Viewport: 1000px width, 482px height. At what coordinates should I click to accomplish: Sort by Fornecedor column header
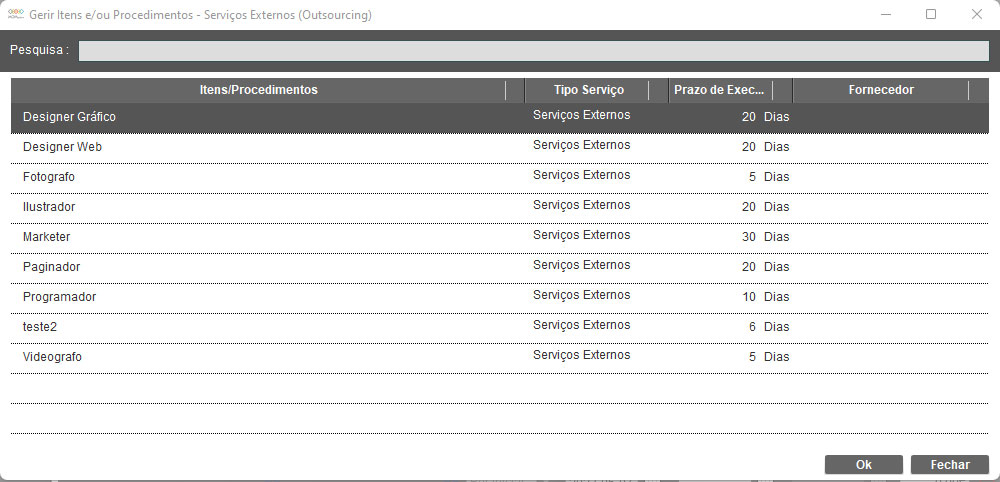coord(880,90)
